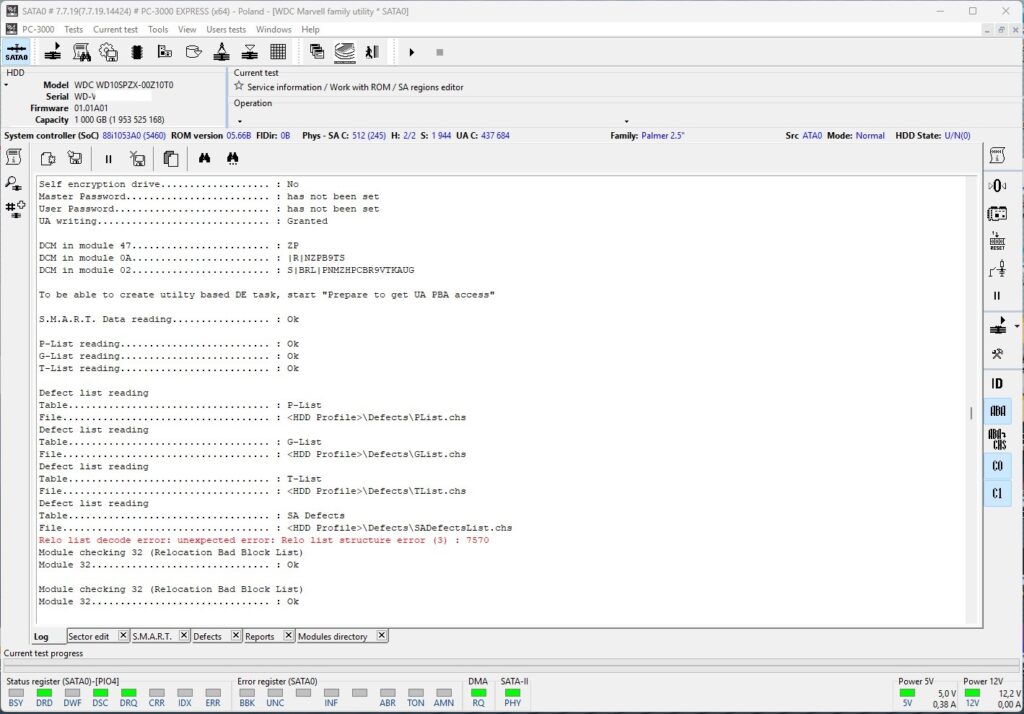Click the gear-with-floppy-disk icon in main toolbar
The height and width of the screenshot is (714, 1024).
pyautogui.click(x=108, y=52)
